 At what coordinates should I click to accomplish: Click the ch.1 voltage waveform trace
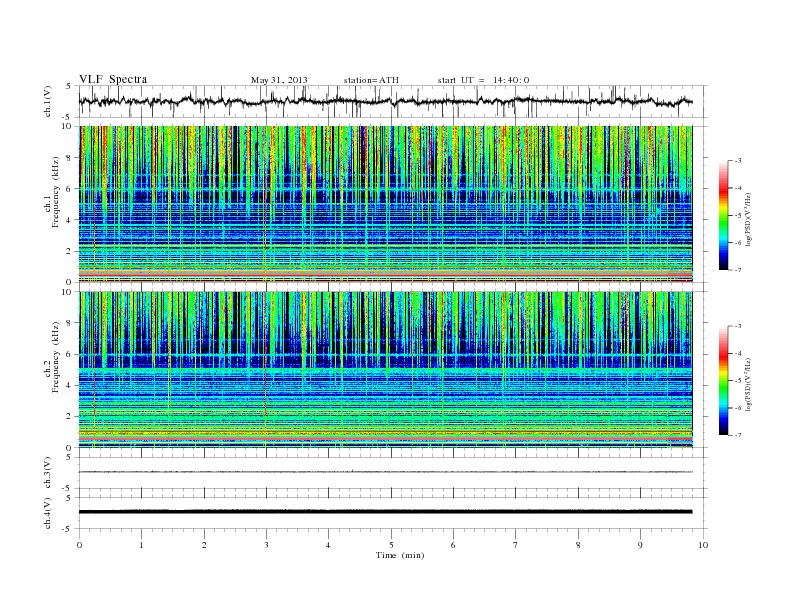[386, 101]
